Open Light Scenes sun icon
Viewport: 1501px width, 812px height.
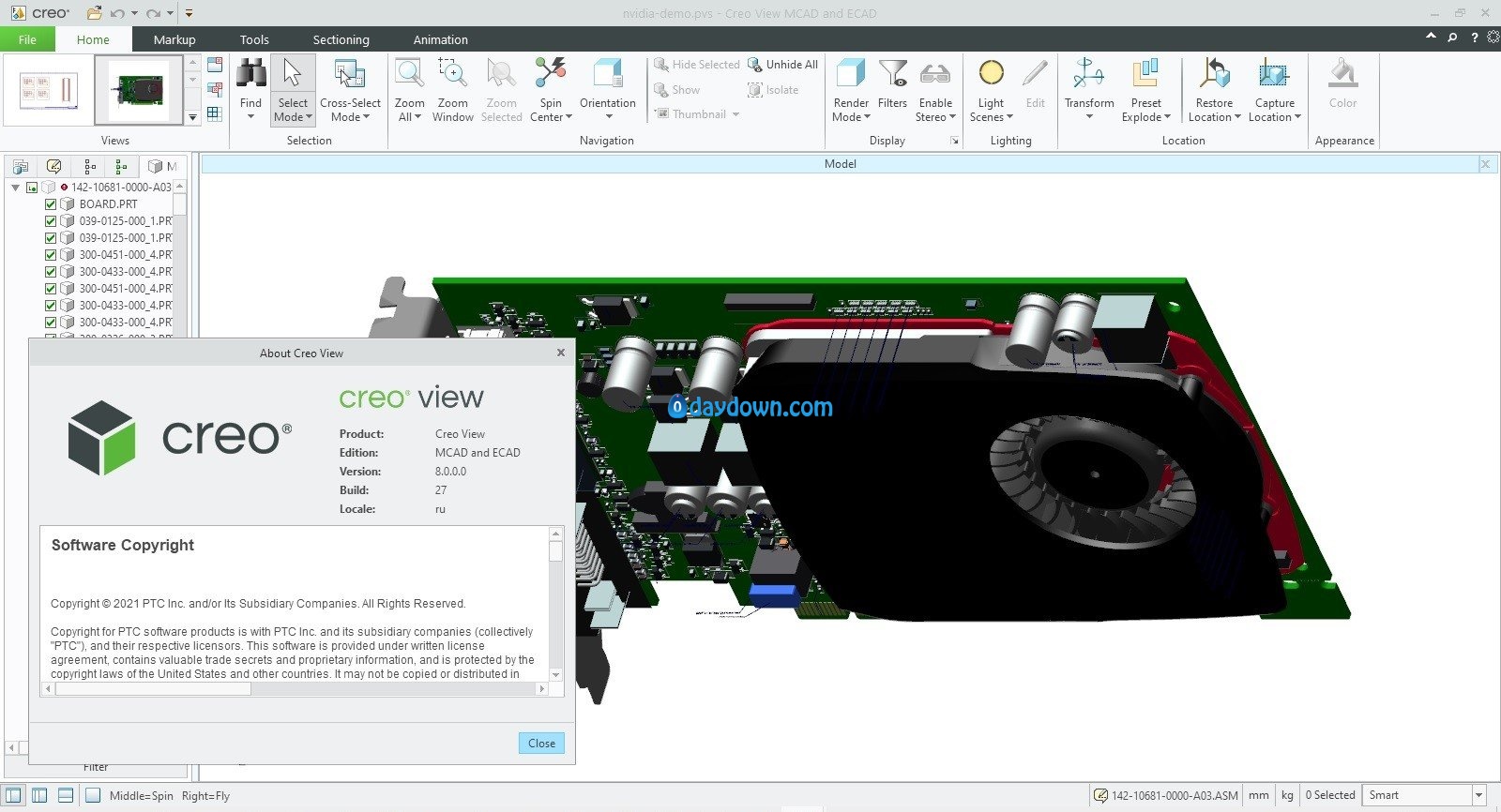[992, 74]
